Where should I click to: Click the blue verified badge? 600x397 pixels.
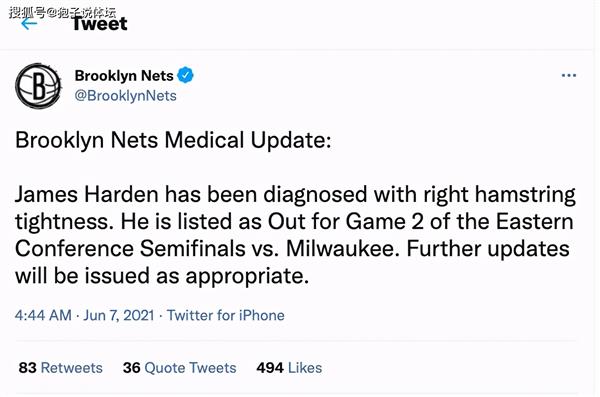pyautogui.click(x=186, y=75)
